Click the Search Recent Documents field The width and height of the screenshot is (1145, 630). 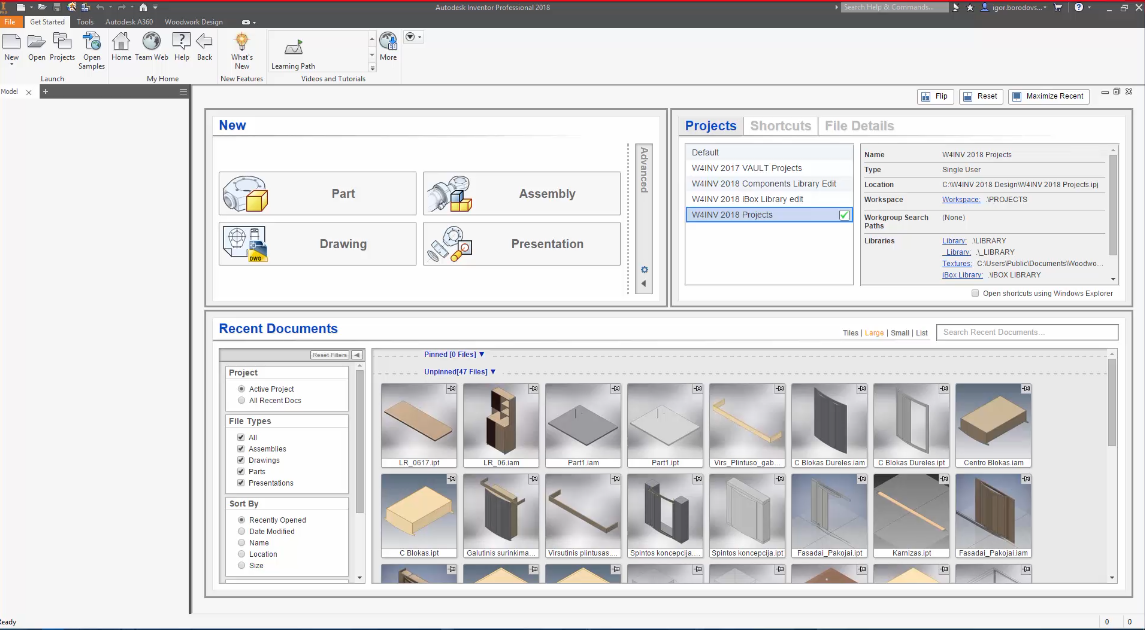[x=1027, y=332]
